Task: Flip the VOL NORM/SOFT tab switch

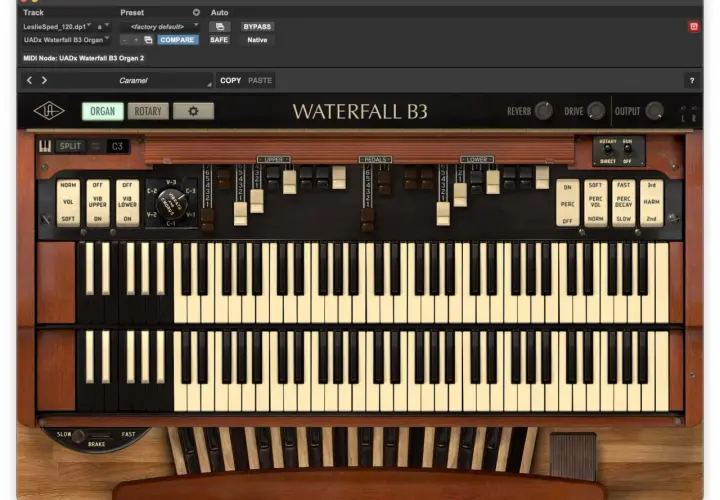Action: [x=68, y=202]
